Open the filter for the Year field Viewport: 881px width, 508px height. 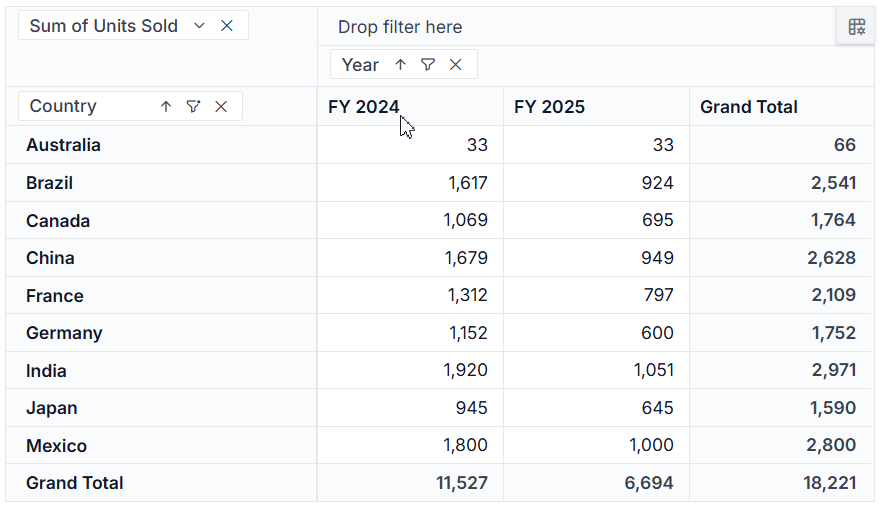tap(428, 65)
